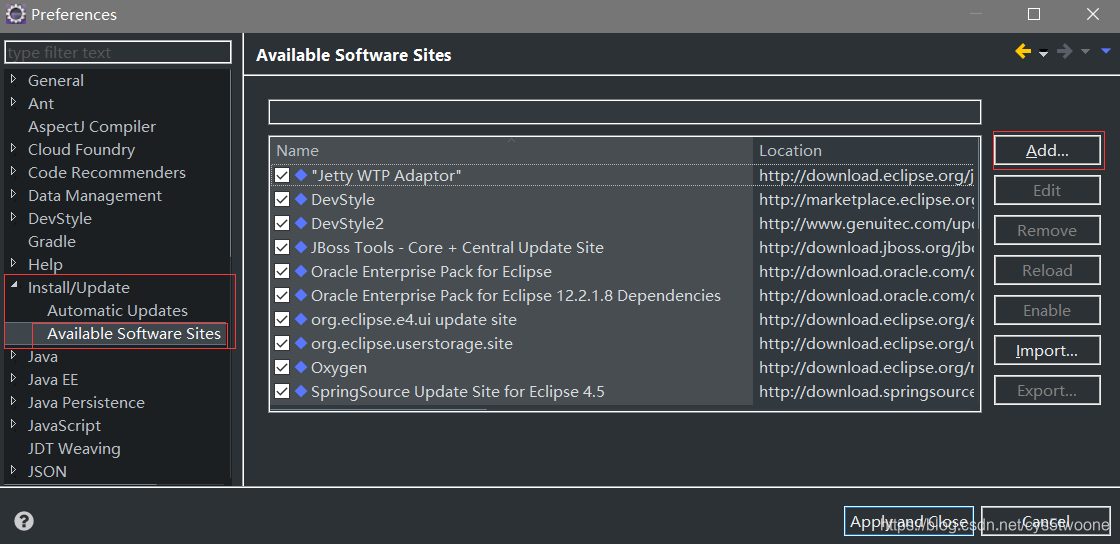Viewport: 1120px width, 544px height.
Task: Uncheck the "Jetty WTP Adaptor" site checkbox
Action: 281,176
